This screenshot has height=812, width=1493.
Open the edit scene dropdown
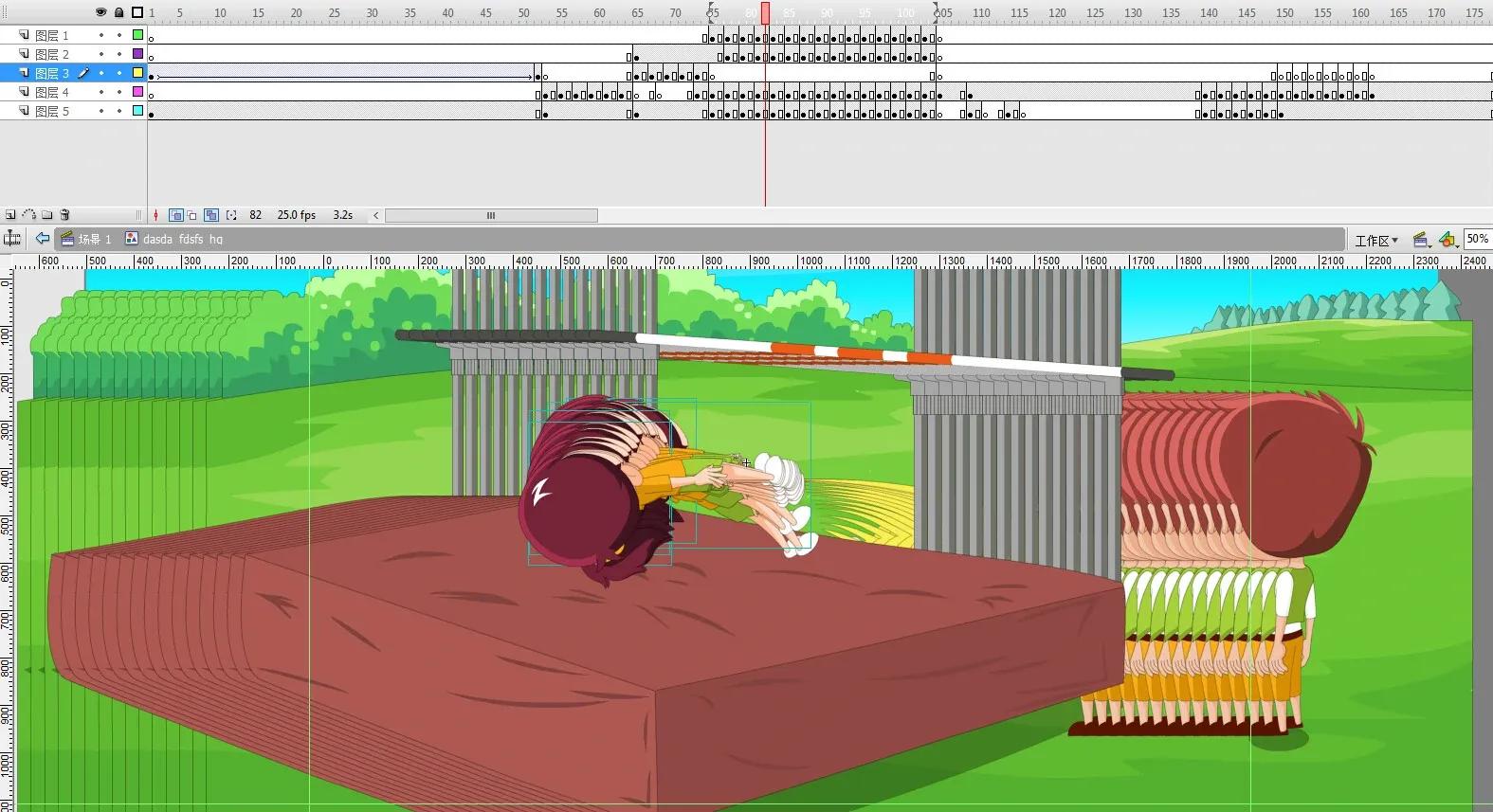(1421, 240)
